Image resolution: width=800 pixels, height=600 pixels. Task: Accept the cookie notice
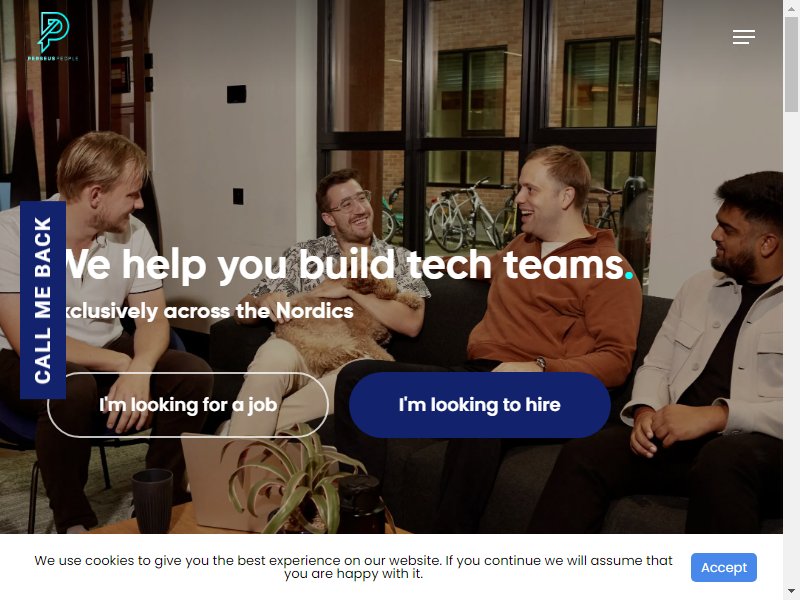723,567
